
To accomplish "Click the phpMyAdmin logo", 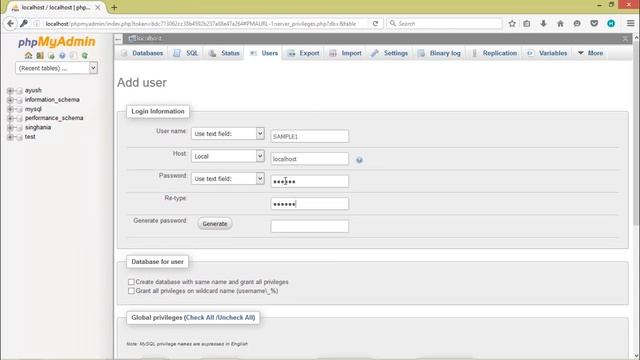I will [56, 42].
